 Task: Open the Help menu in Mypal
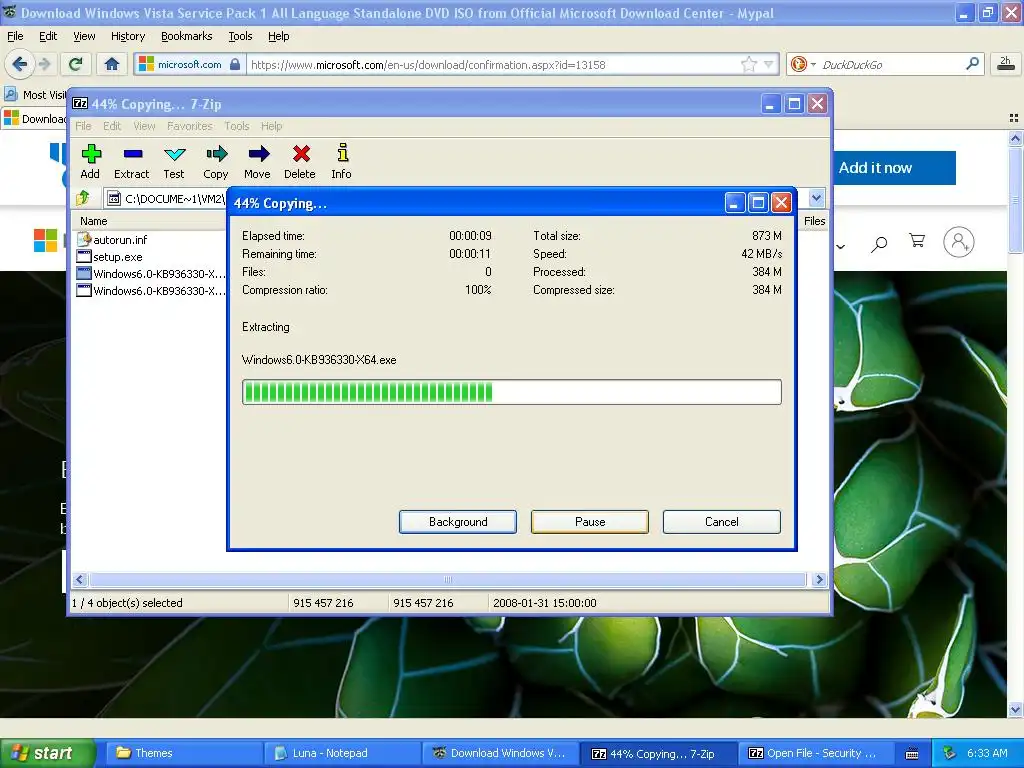[279, 36]
